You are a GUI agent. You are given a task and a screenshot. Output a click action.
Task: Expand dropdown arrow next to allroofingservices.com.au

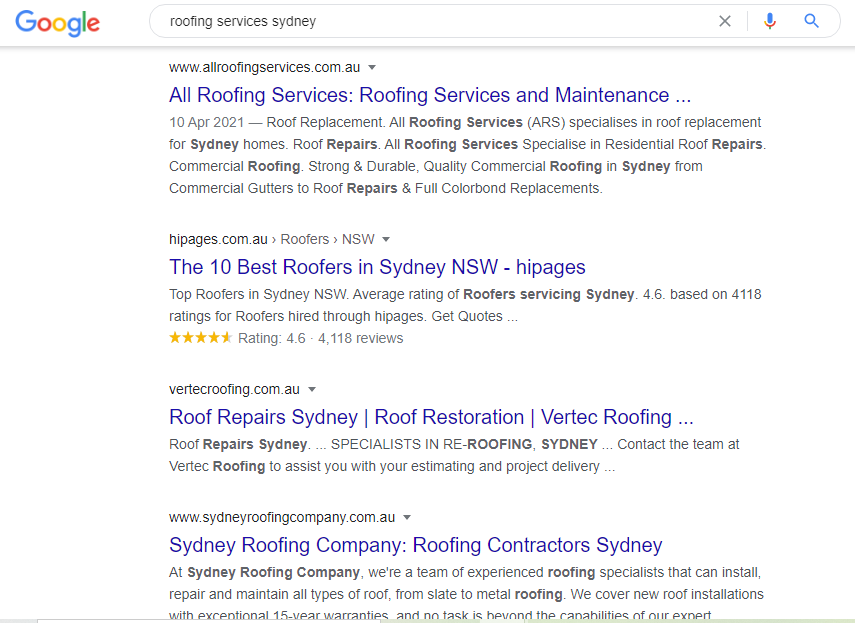coord(372,68)
